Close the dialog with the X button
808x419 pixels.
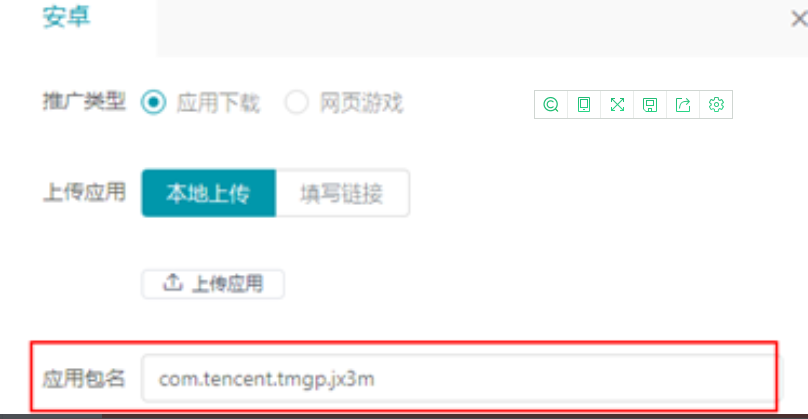click(x=799, y=19)
